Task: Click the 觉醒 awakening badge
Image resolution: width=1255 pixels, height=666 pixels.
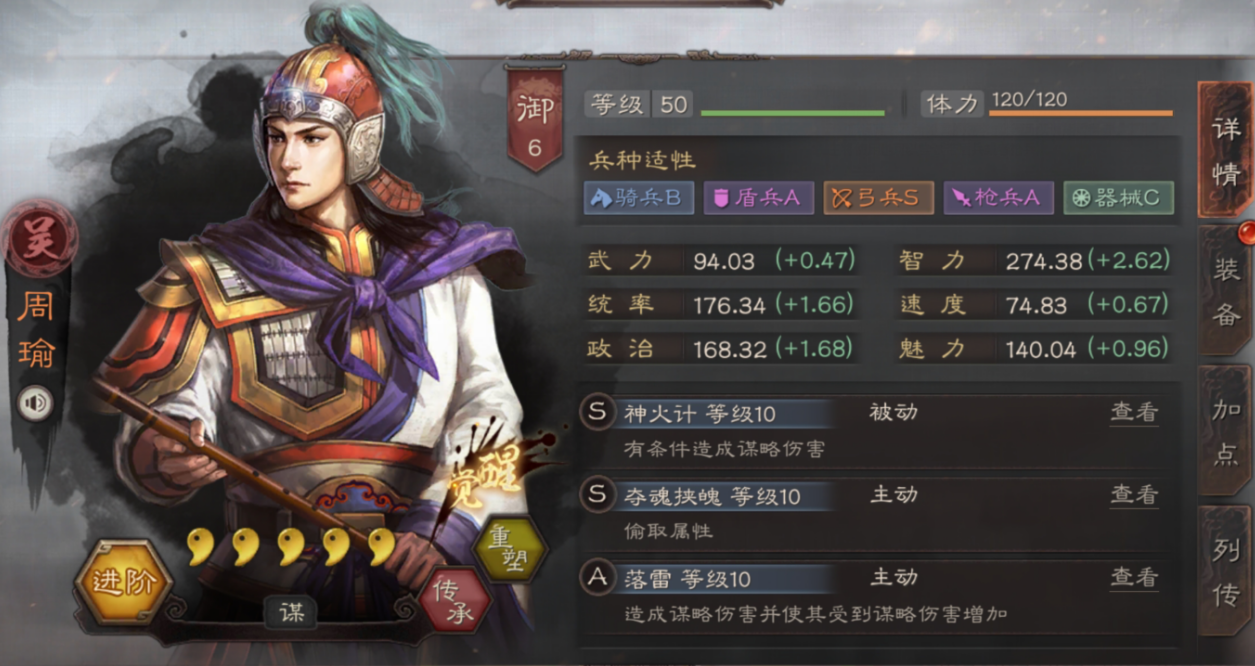Action: click(x=492, y=469)
